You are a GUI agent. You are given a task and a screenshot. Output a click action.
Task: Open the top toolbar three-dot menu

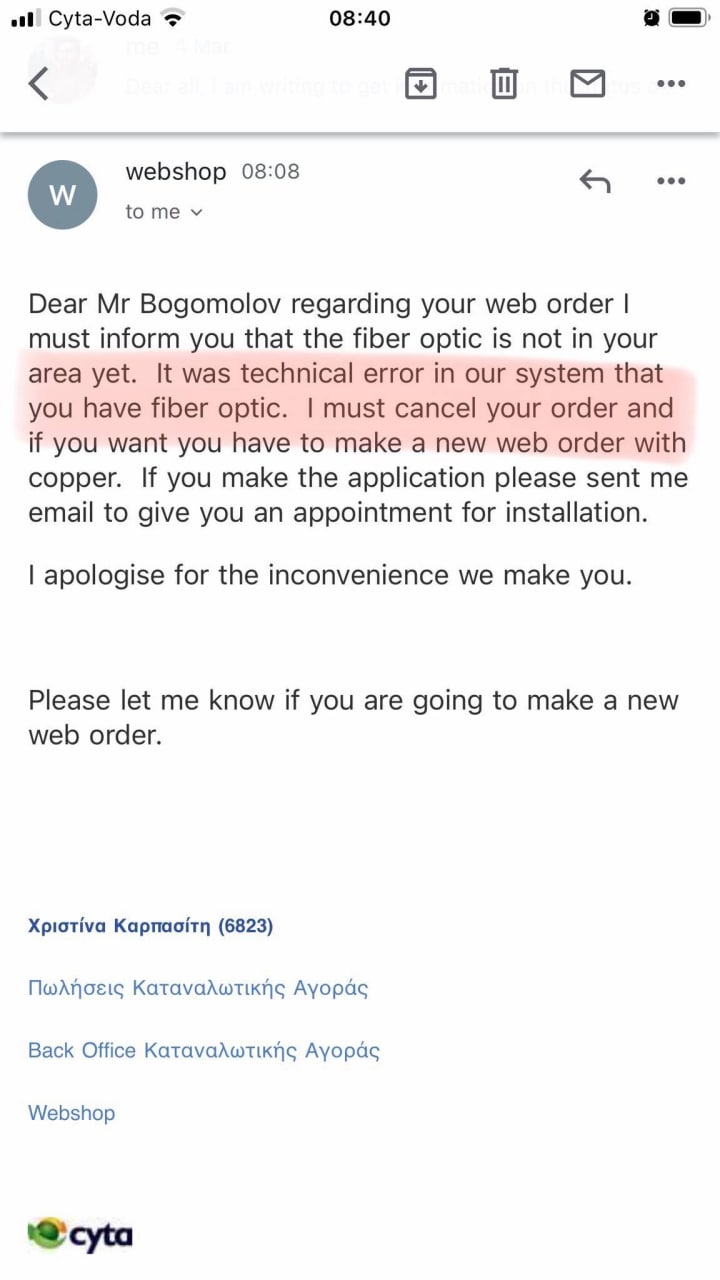(670, 84)
